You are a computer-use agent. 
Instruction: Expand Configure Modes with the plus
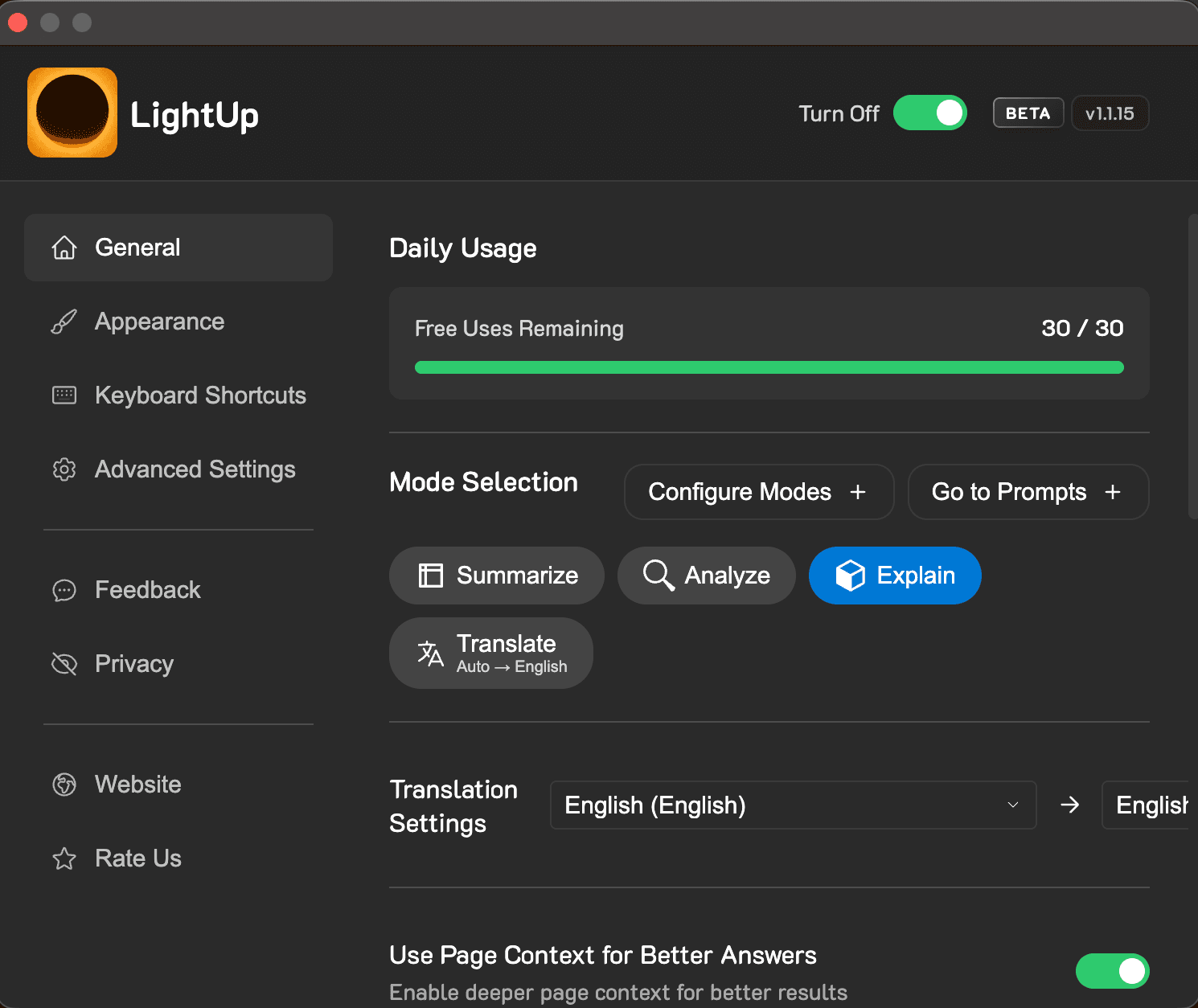[859, 492]
